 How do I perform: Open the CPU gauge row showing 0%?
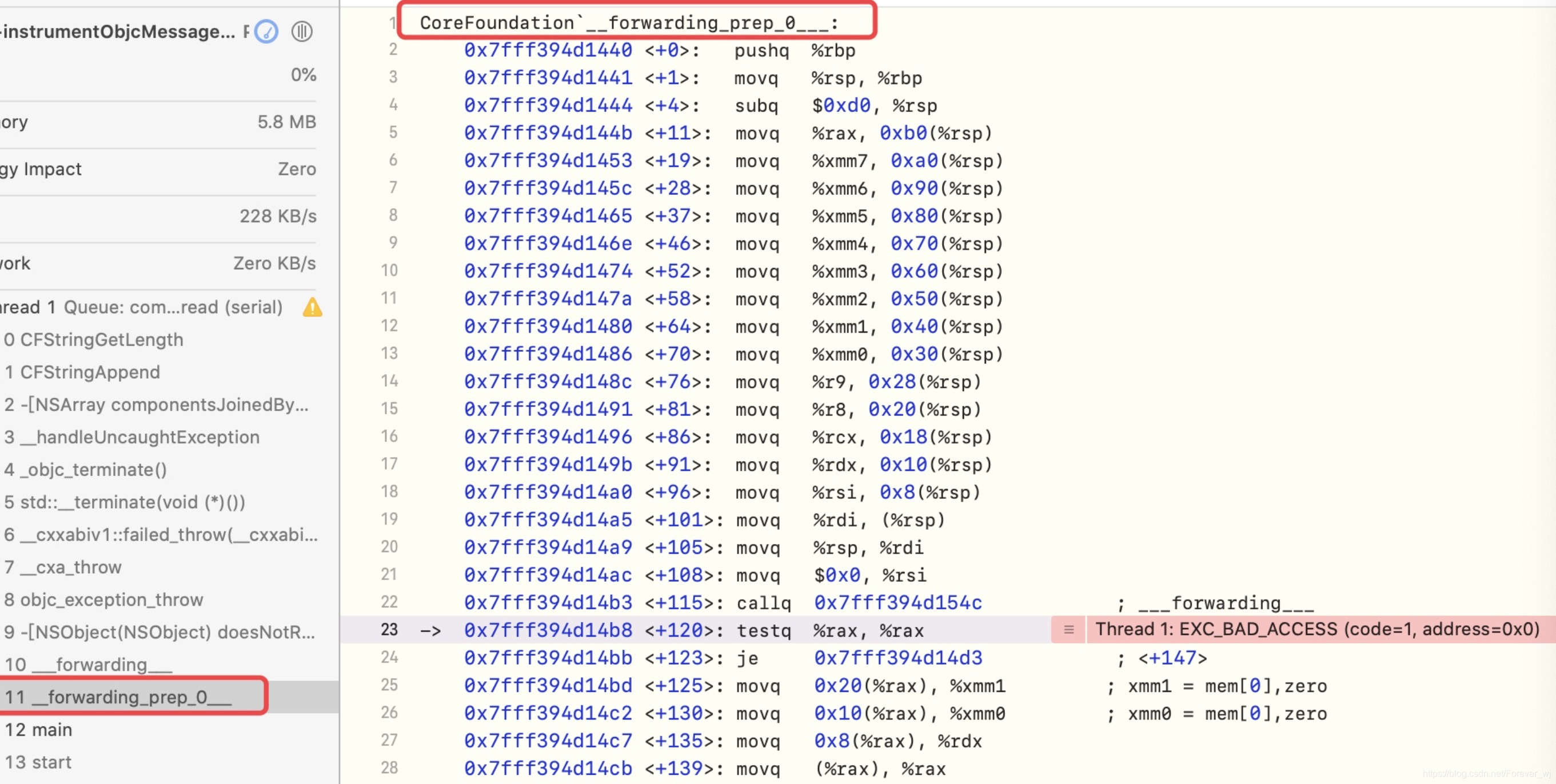coord(158,75)
